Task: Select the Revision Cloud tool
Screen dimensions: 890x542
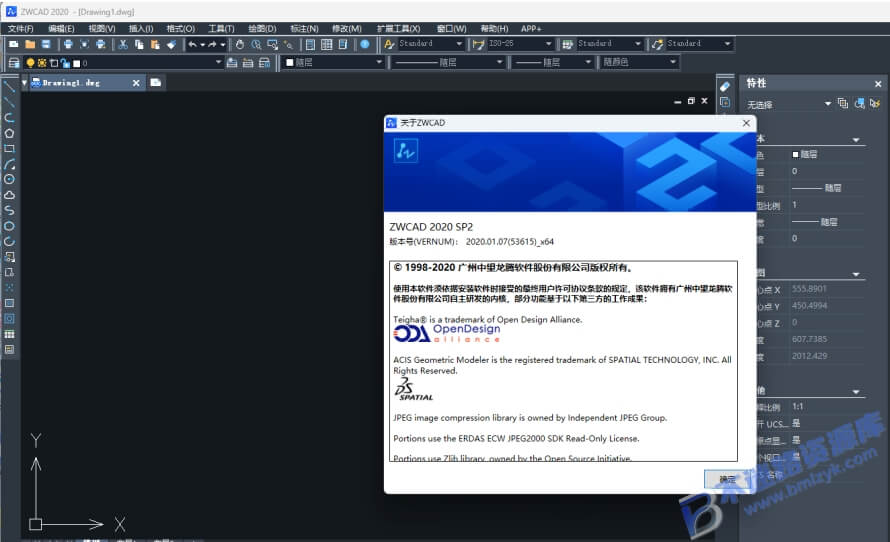Action: pyautogui.click(x=9, y=195)
